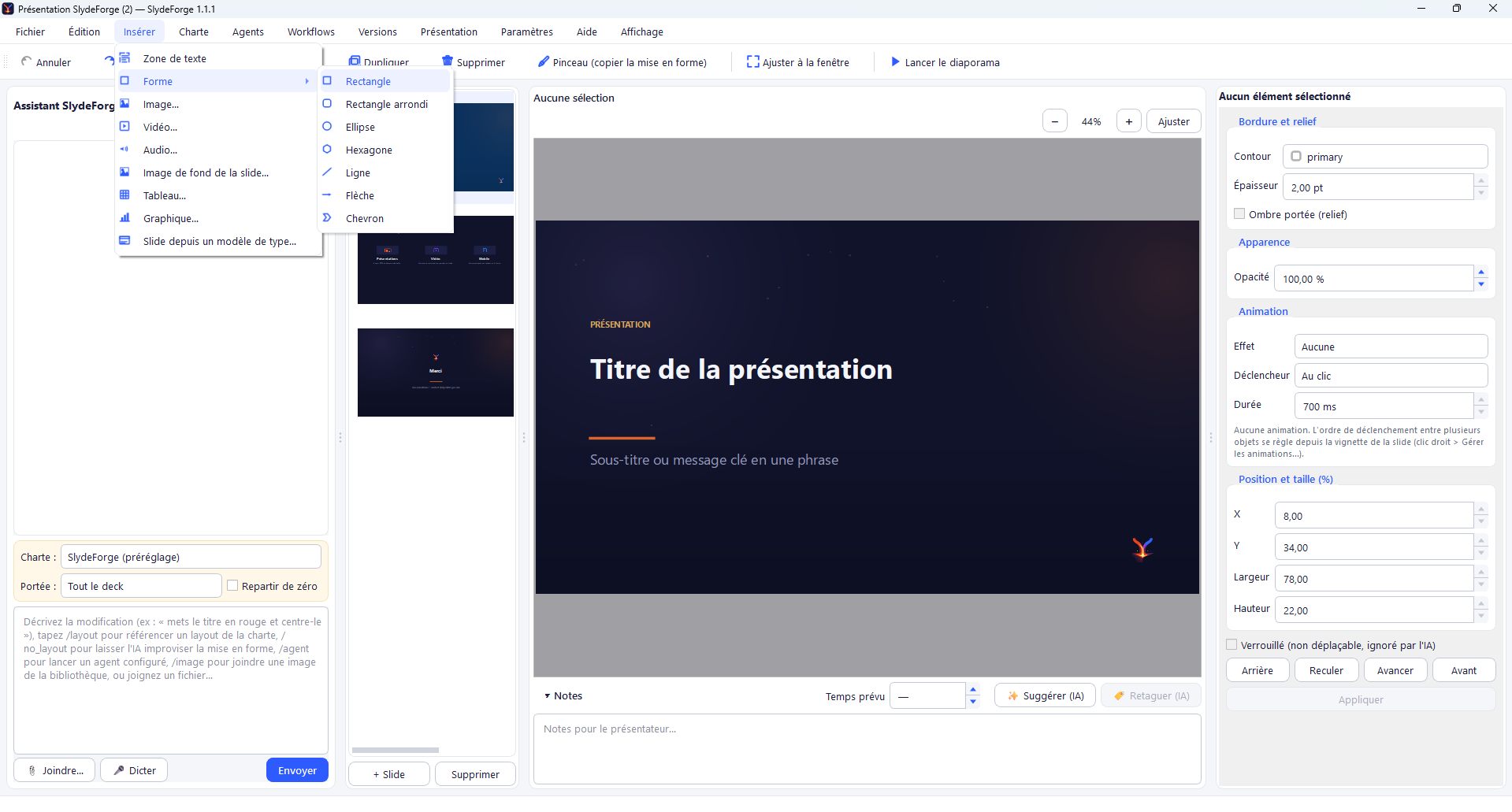Enable the Ombre portée (relief) checkbox
This screenshot has width=1512, height=812.
pos(1239,214)
